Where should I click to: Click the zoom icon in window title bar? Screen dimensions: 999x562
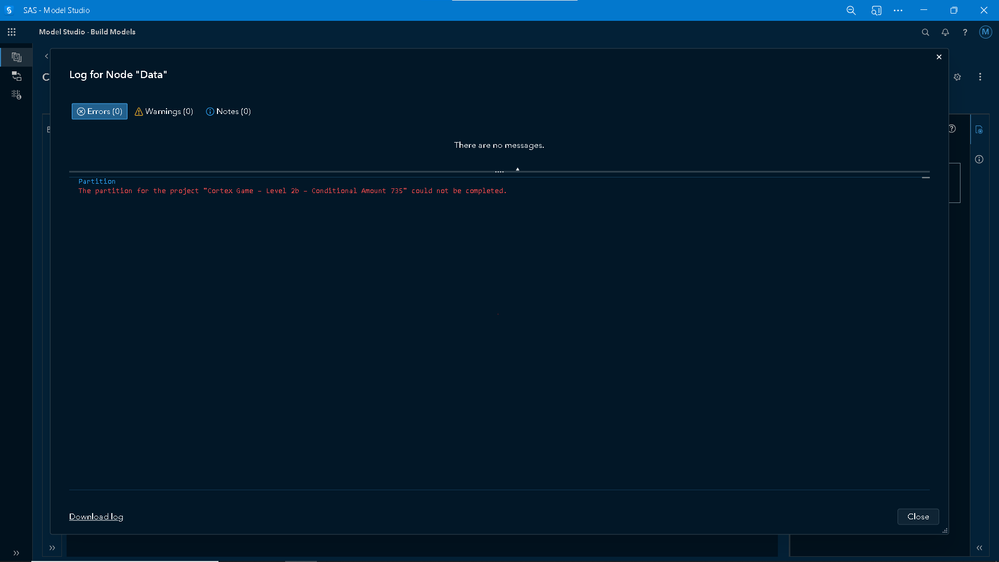coord(851,10)
